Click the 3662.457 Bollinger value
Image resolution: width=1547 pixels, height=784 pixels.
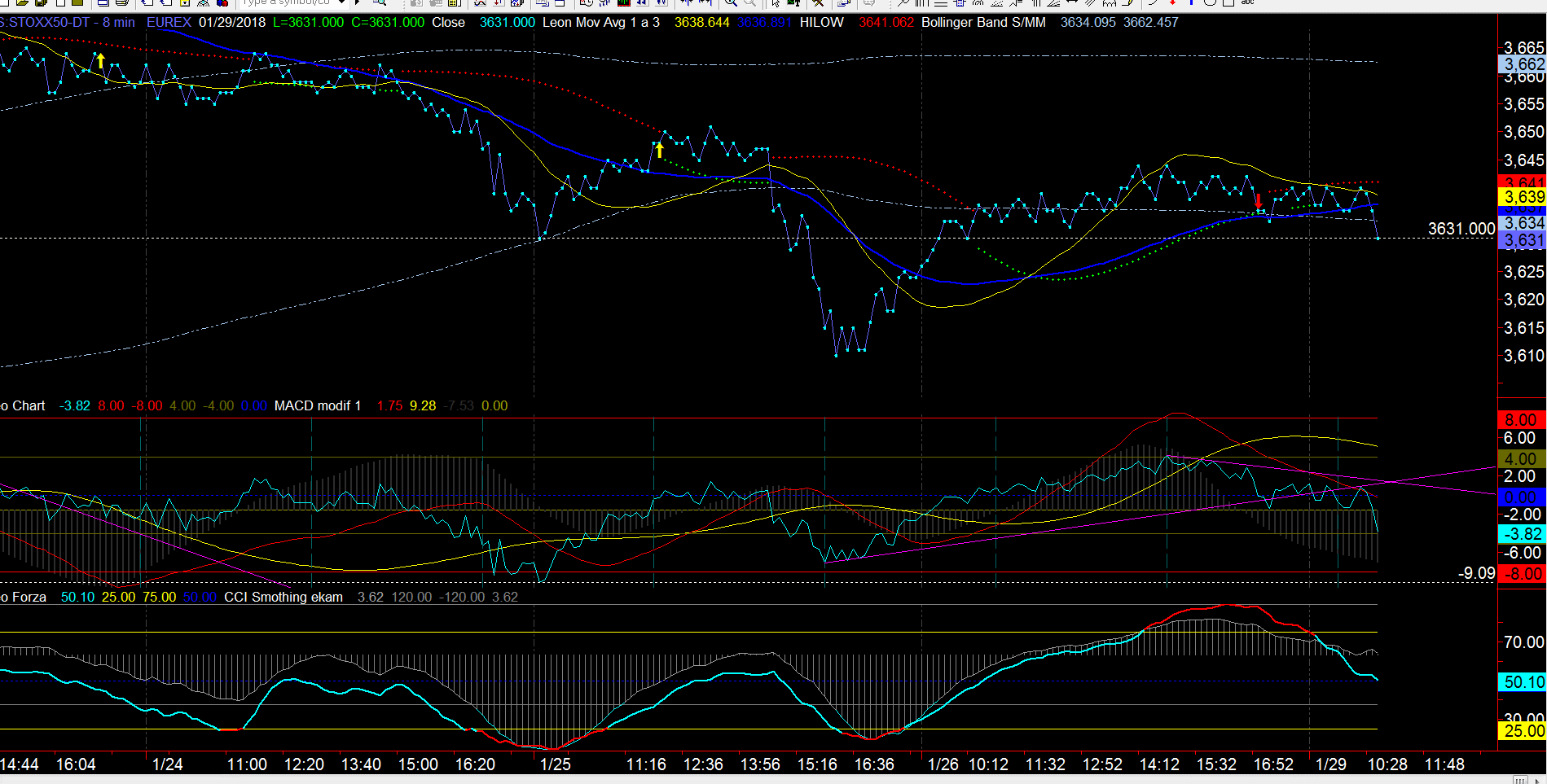1151,22
